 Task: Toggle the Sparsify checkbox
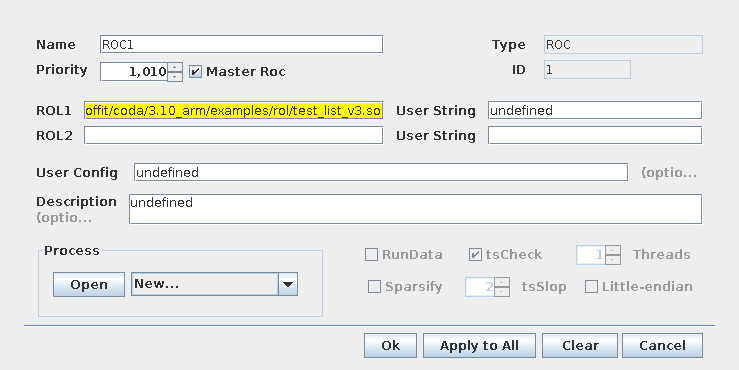point(374,287)
